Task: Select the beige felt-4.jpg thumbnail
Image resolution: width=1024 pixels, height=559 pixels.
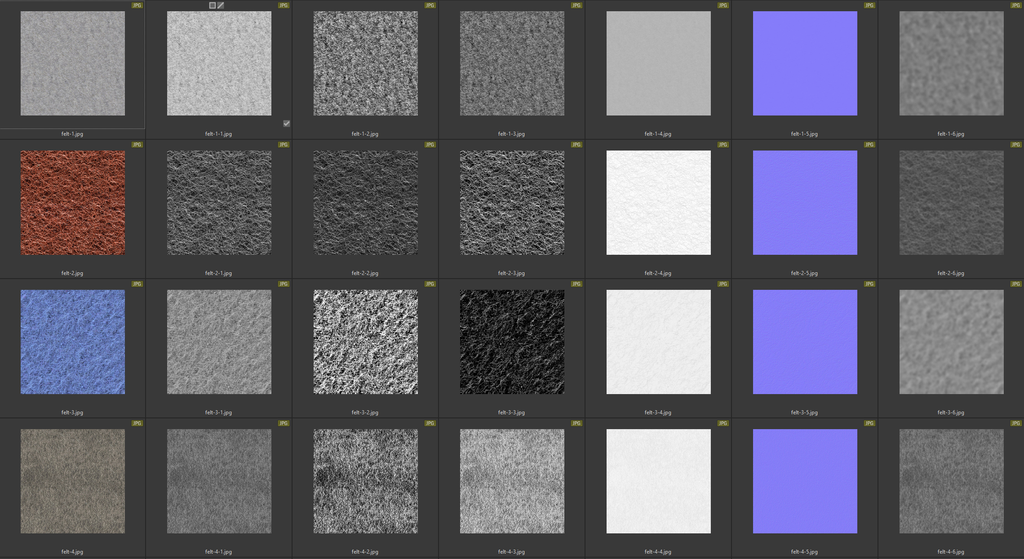Action: (x=73, y=481)
